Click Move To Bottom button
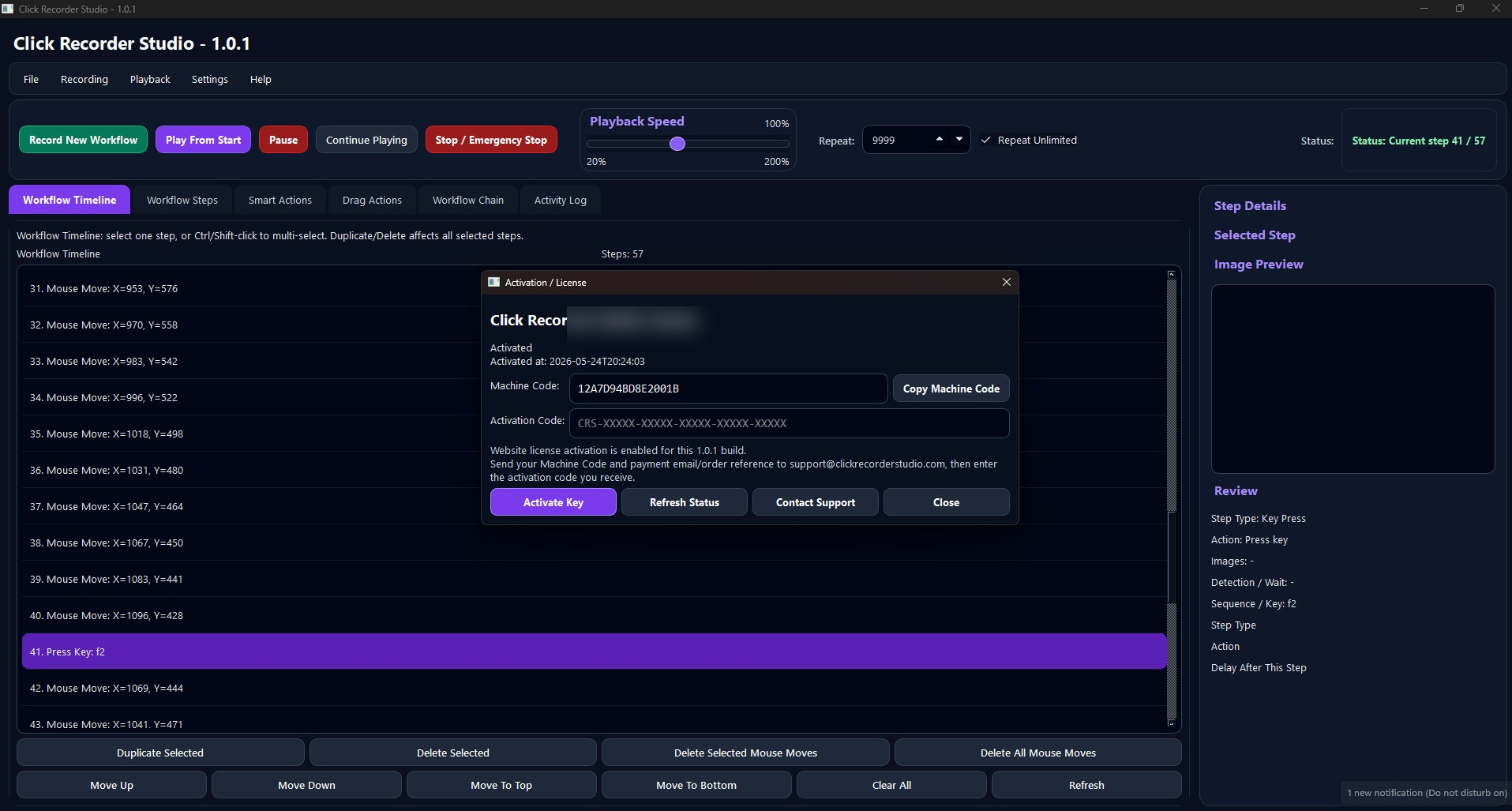The height and width of the screenshot is (811, 1512). click(696, 785)
